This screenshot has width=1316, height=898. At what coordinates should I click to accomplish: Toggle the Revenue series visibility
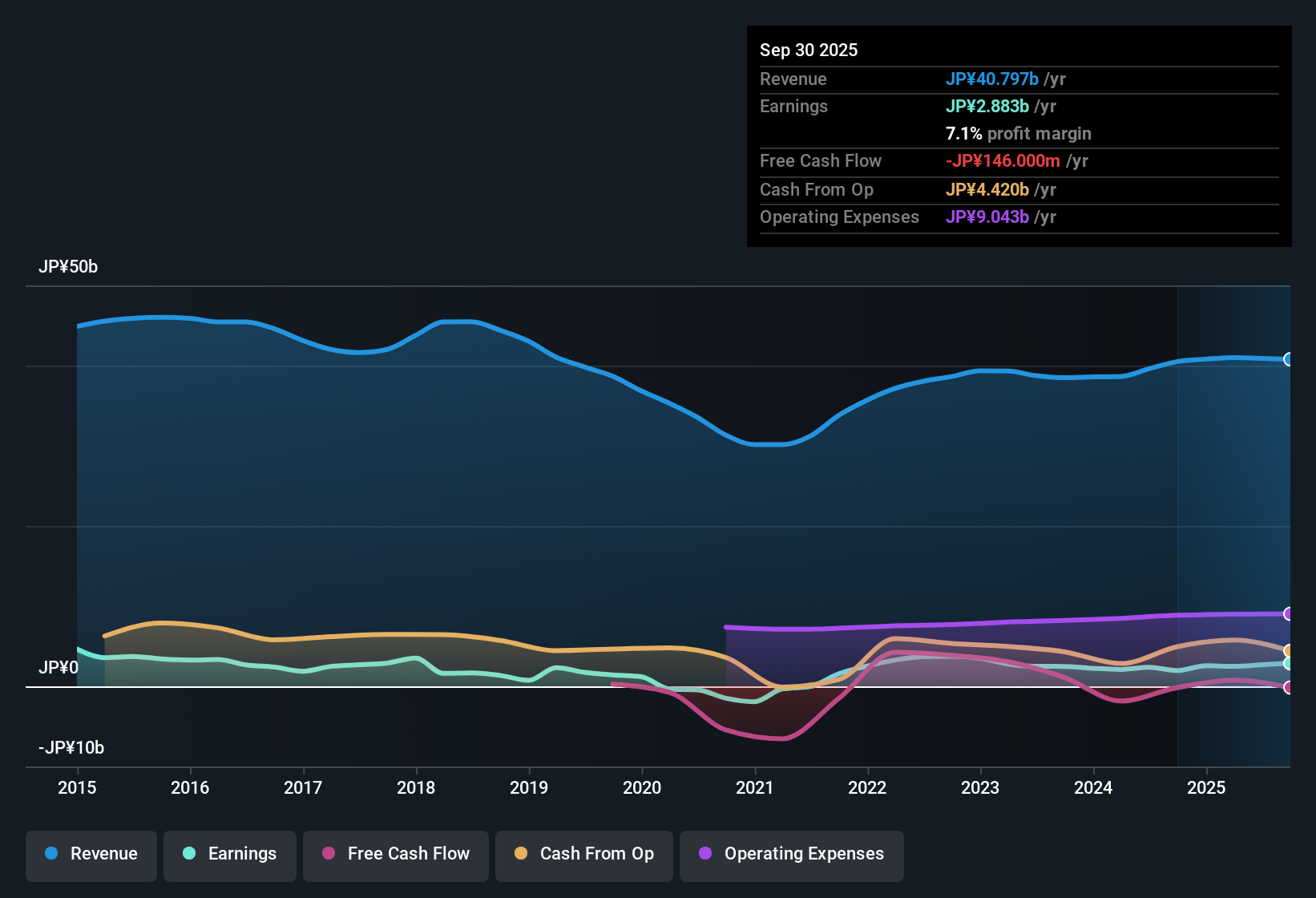click(x=91, y=854)
